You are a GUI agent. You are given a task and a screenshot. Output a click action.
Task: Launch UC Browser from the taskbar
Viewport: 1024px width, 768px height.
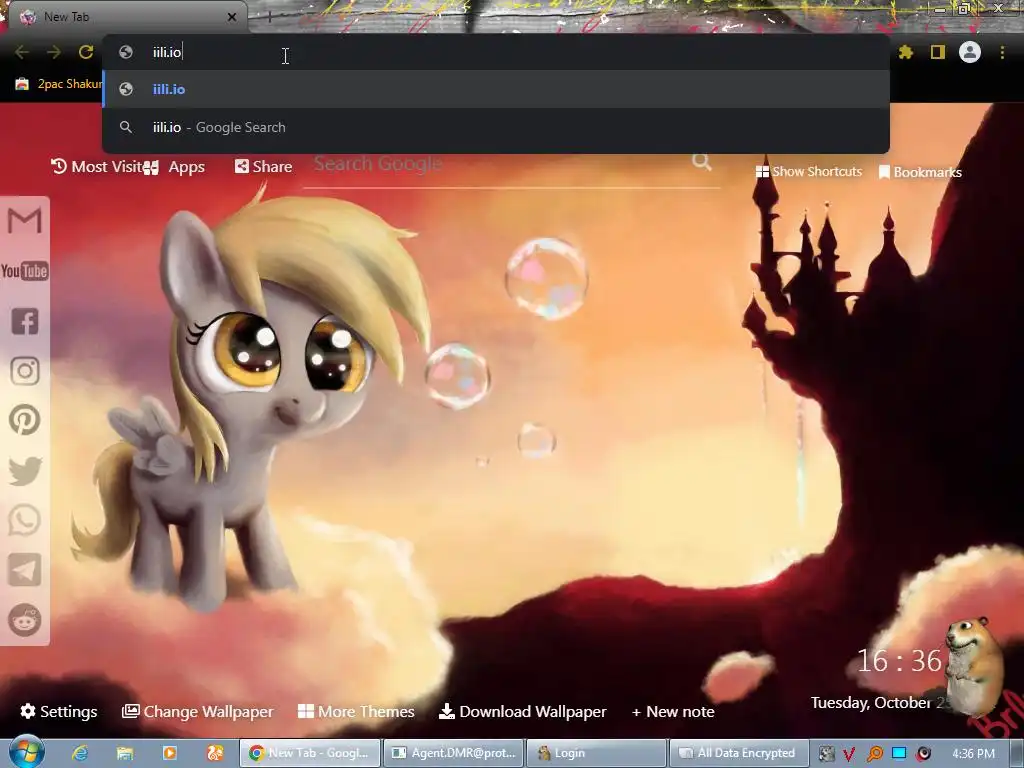tap(215, 753)
